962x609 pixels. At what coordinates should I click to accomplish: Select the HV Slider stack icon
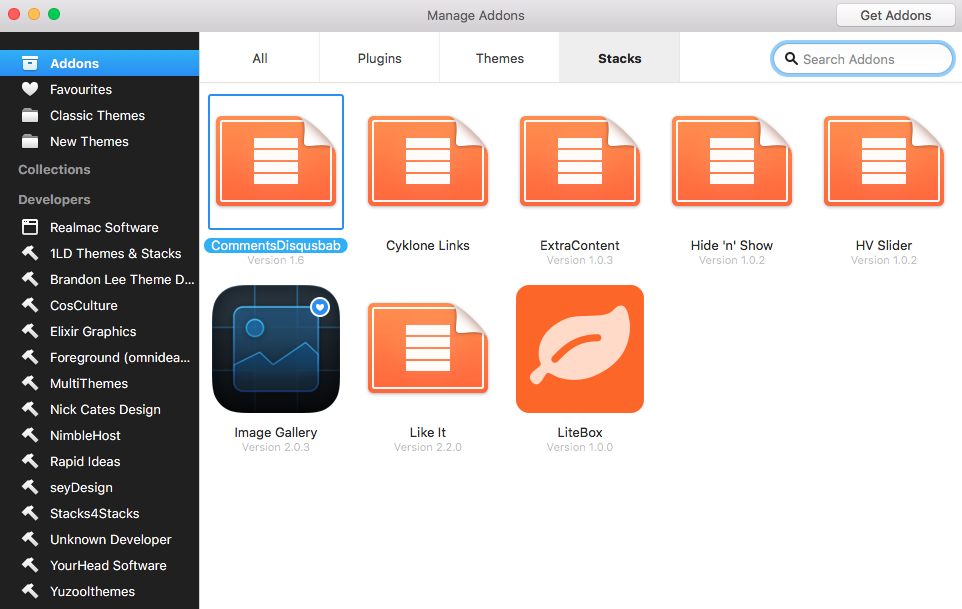click(883, 161)
